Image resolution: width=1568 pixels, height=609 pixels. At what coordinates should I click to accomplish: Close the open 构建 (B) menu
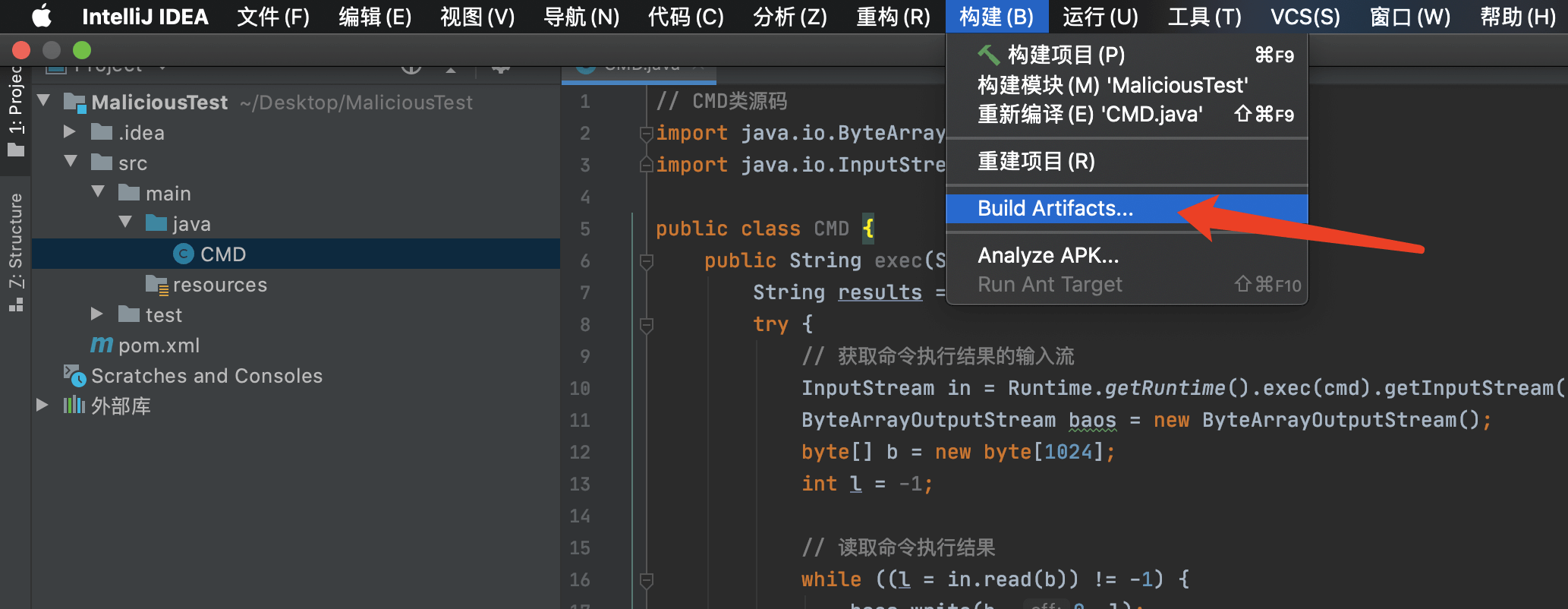997,17
